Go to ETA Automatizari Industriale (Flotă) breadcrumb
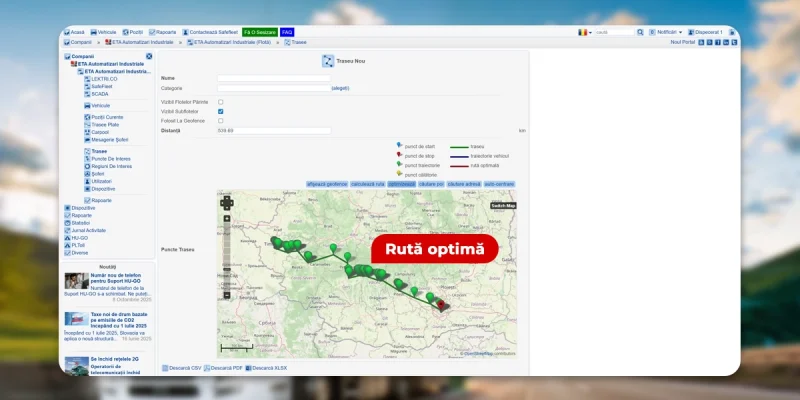 pyautogui.click(x=229, y=42)
